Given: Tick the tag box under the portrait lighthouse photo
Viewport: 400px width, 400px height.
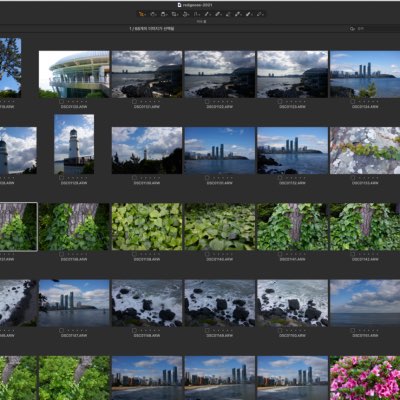Looking at the screenshot, I should click(61, 178).
